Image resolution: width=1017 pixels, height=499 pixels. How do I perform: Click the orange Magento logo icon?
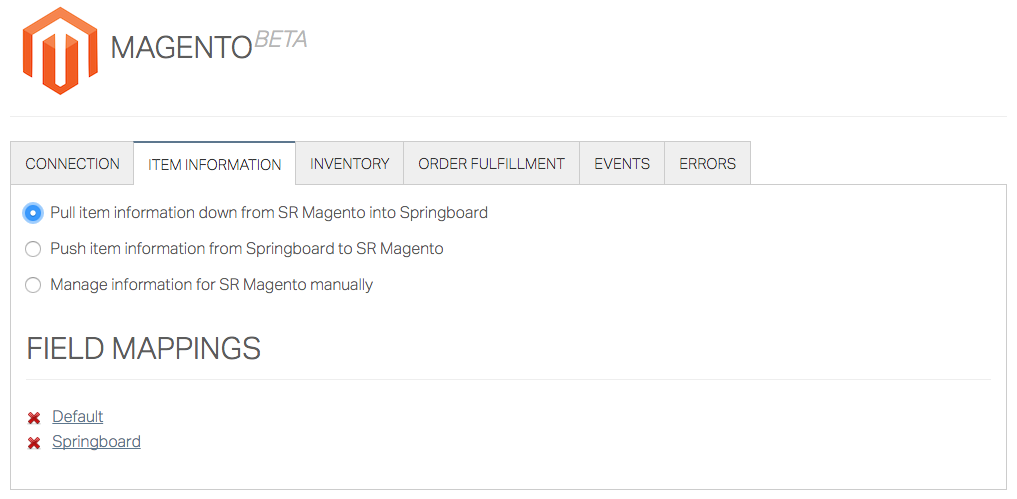click(x=60, y=51)
